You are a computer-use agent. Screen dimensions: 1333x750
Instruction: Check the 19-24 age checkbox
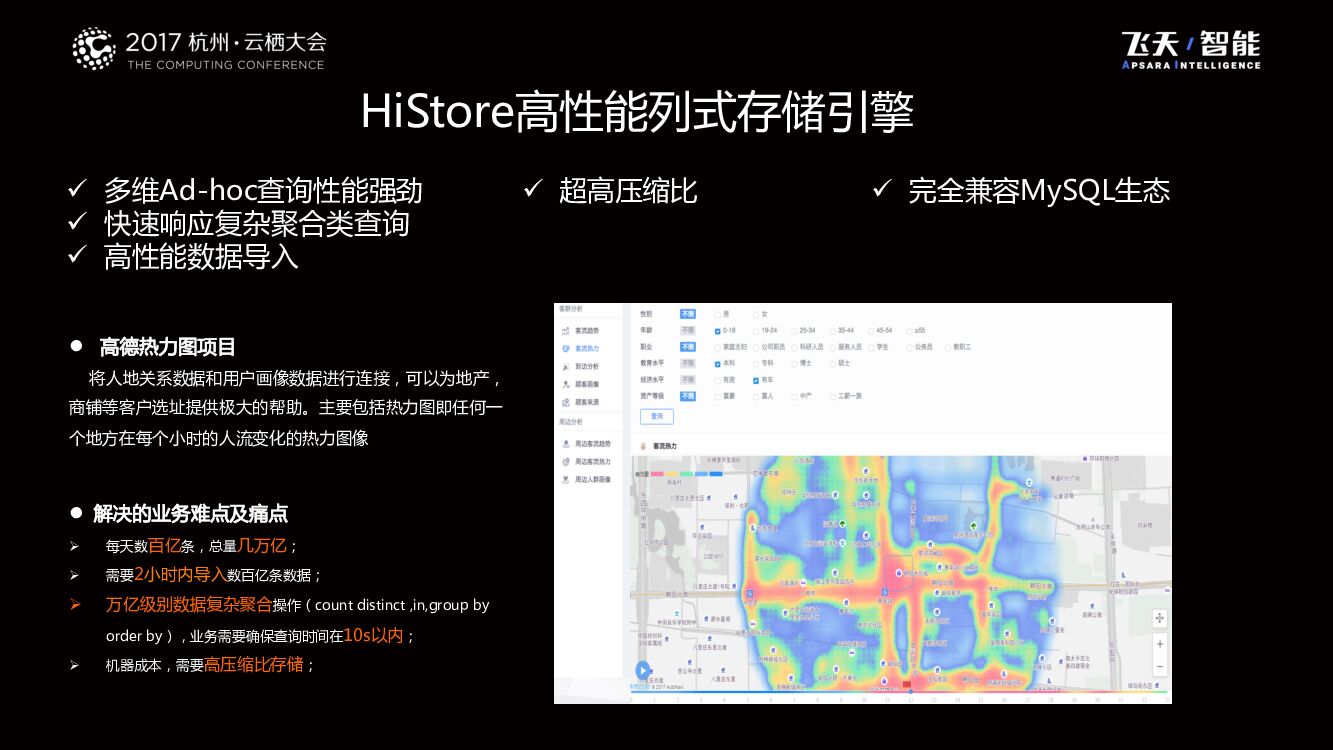(x=756, y=331)
